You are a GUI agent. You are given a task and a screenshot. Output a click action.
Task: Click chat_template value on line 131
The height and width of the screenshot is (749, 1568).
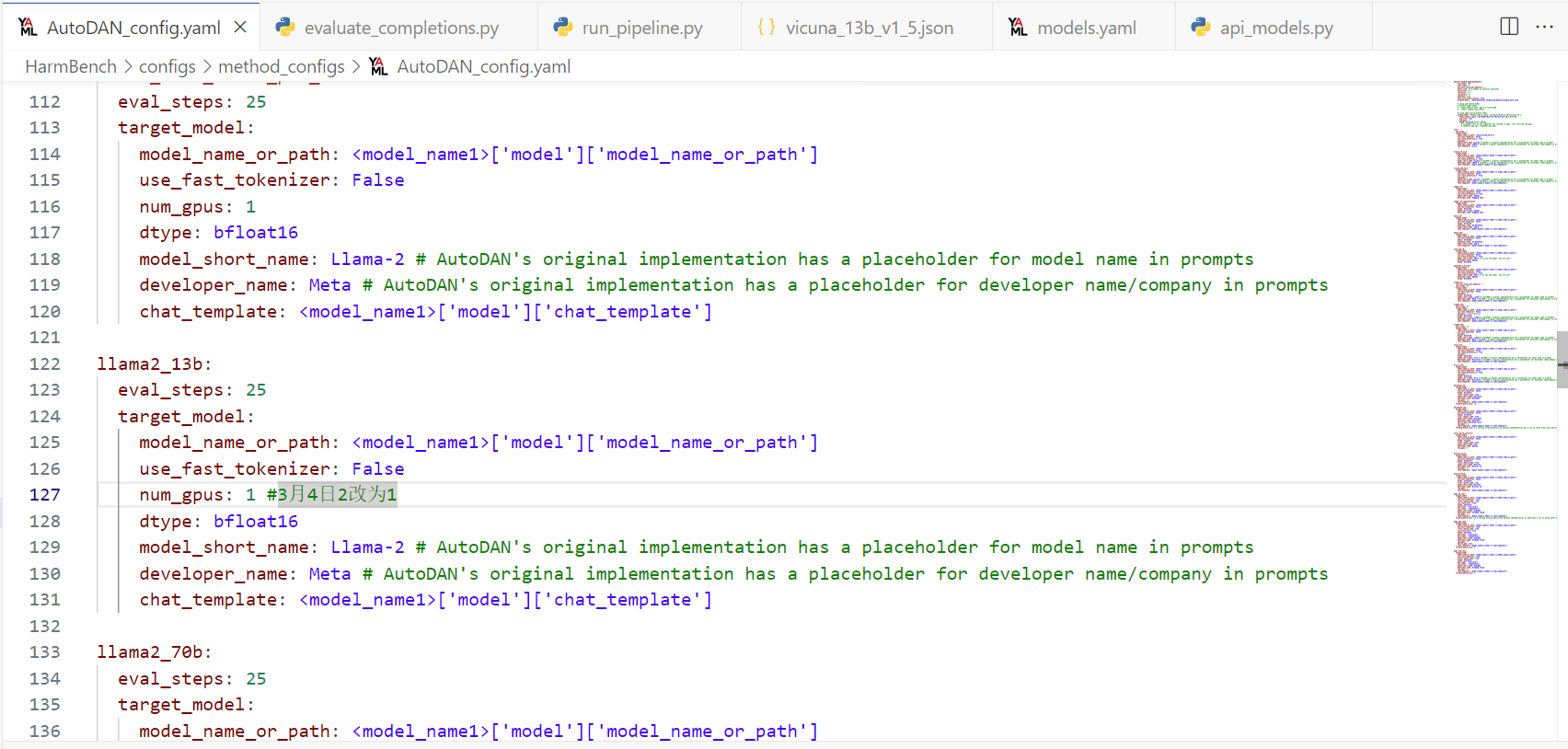point(506,600)
